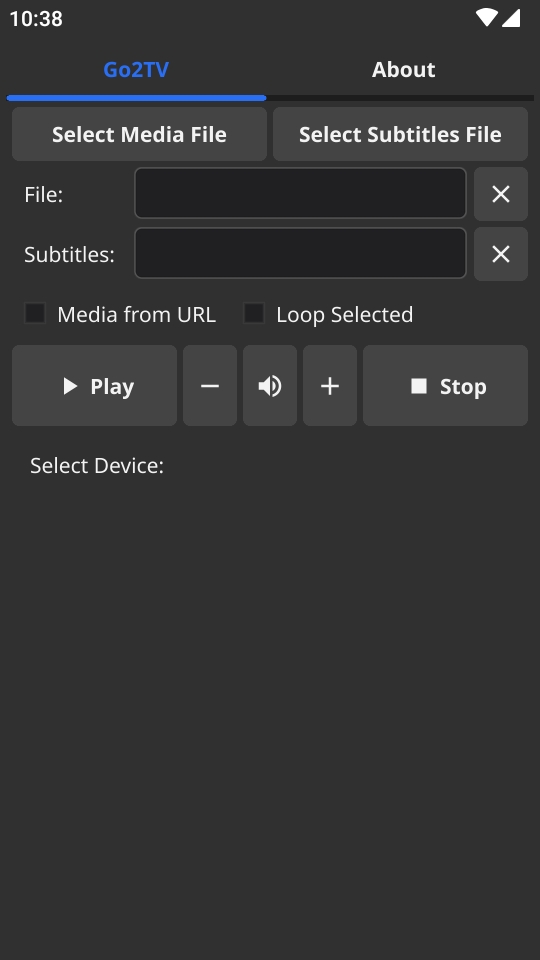Toggle the Loop Selected checkbox
Screen dimensions: 540x960
[254, 313]
